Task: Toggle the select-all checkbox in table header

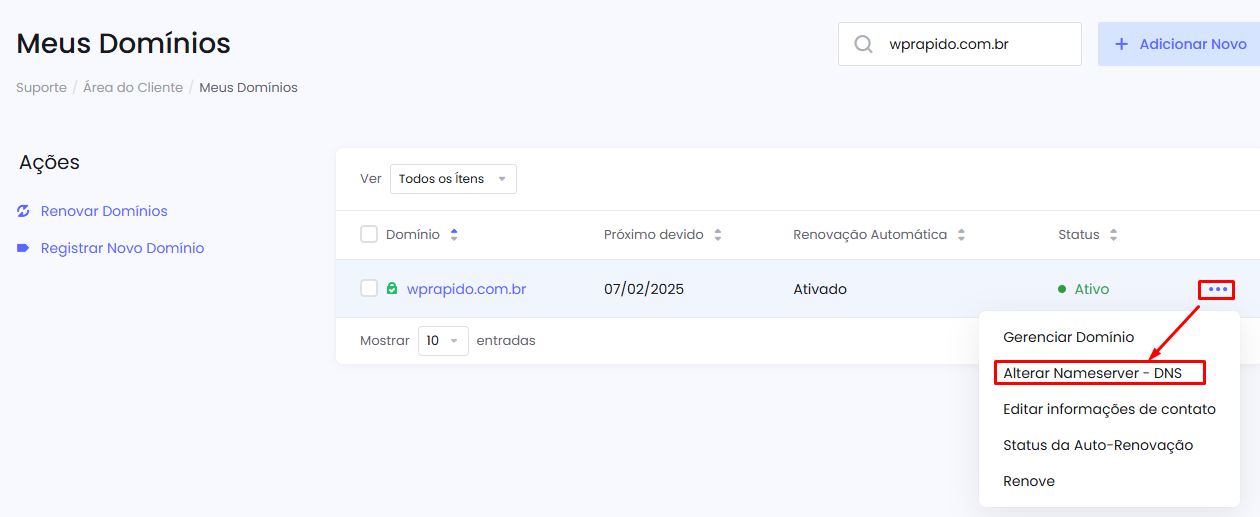Action: [369, 234]
